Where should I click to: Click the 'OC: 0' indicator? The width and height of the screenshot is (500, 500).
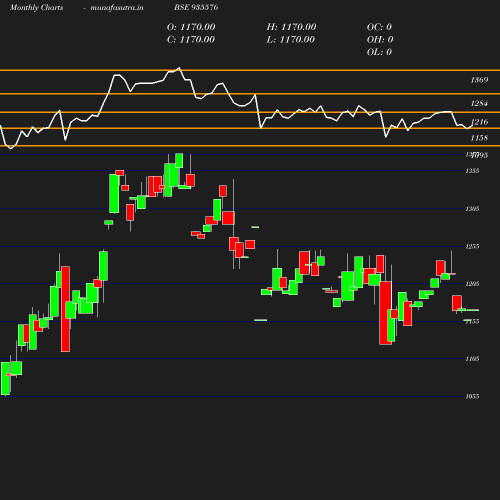(379, 27)
